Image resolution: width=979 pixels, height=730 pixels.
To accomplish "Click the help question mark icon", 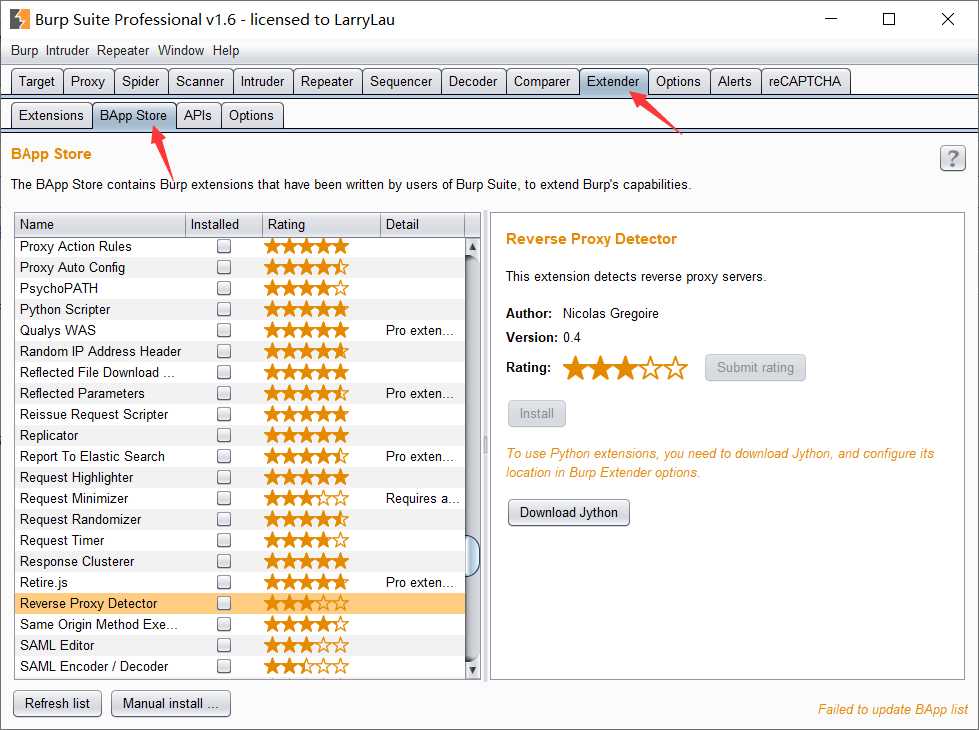I will pos(952,159).
